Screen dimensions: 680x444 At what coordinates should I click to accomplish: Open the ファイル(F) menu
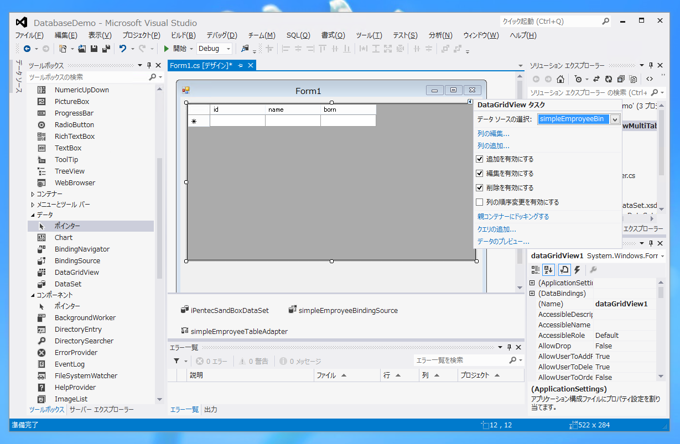pyautogui.click(x=29, y=36)
